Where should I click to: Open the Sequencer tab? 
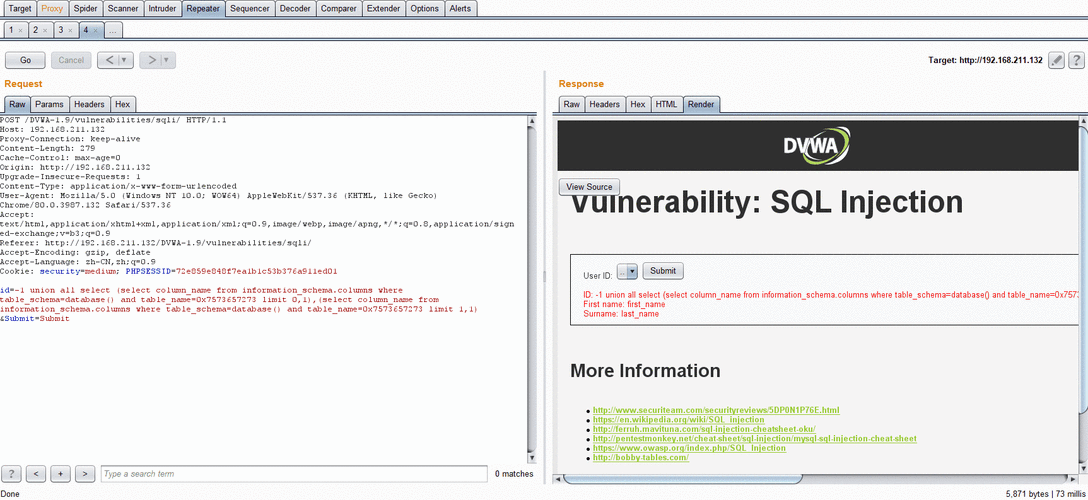point(250,9)
